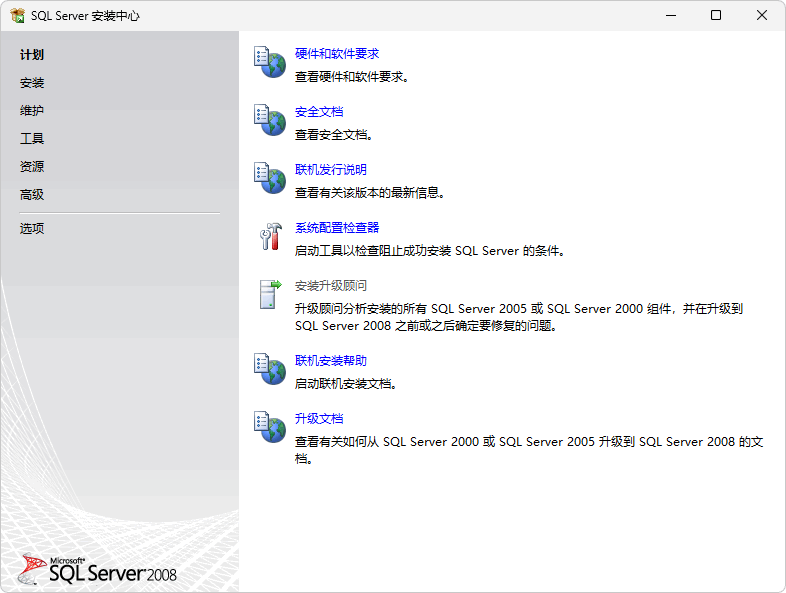Open the 安全文档 link
Image resolution: width=786 pixels, height=593 pixels.
click(319, 112)
